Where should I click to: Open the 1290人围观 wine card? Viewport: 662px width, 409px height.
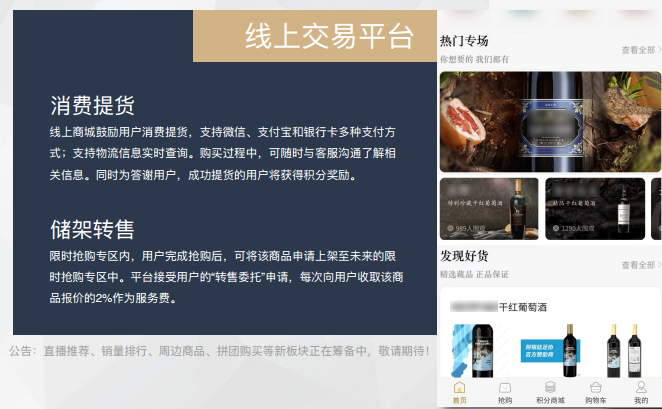tap(595, 209)
